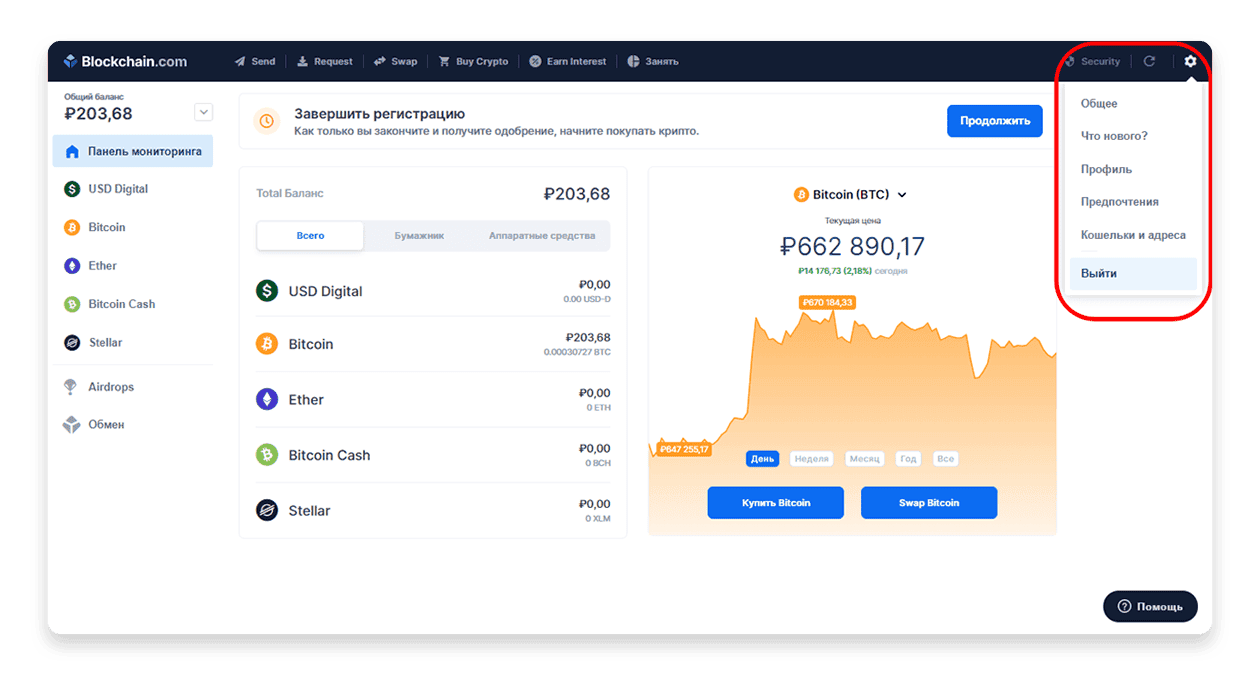Click the Airdrops parachute icon
The height and width of the screenshot is (675, 1260).
(x=71, y=387)
